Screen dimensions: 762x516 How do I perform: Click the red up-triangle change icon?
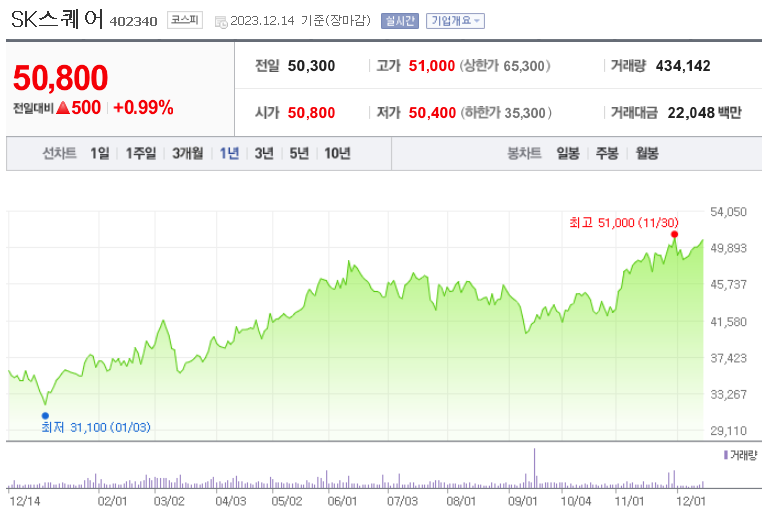(x=63, y=107)
